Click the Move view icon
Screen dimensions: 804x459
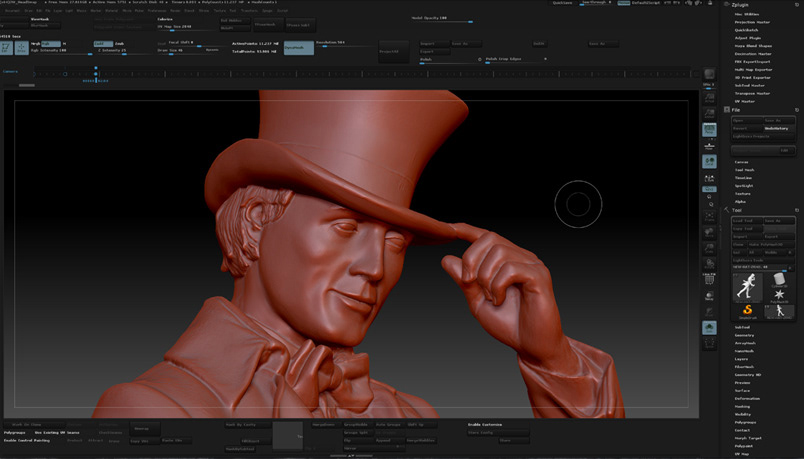(x=709, y=232)
